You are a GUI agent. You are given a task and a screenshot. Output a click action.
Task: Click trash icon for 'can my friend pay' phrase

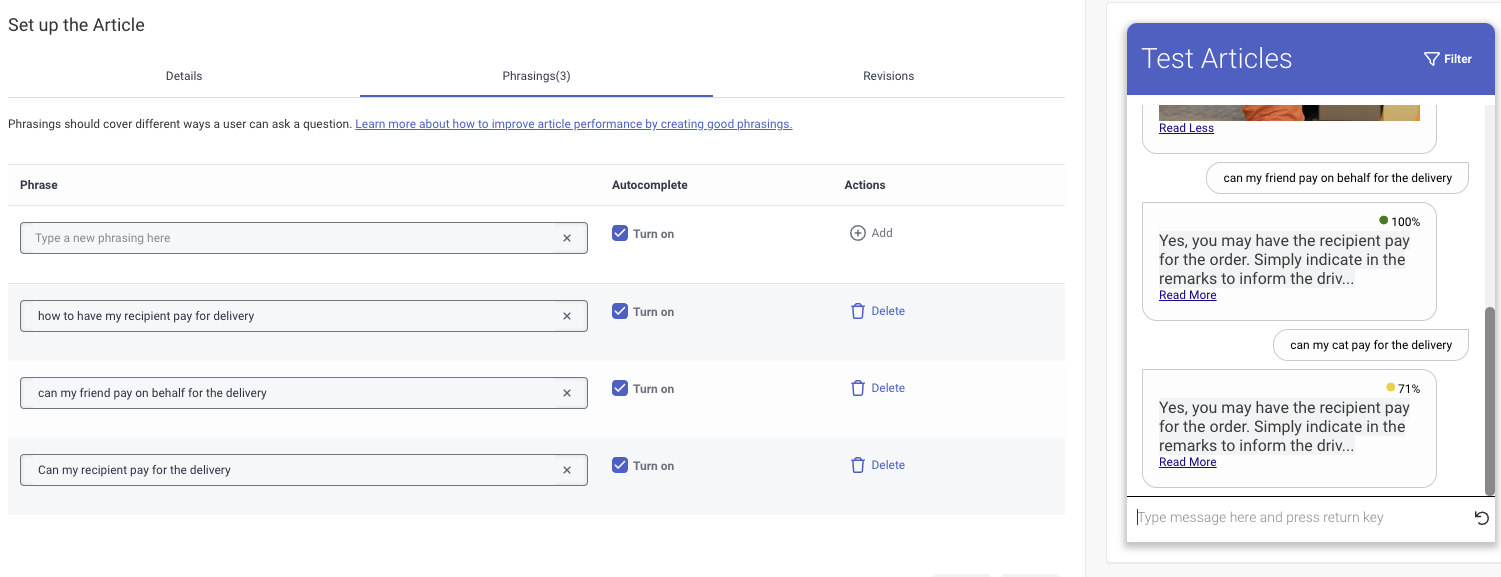pos(857,388)
